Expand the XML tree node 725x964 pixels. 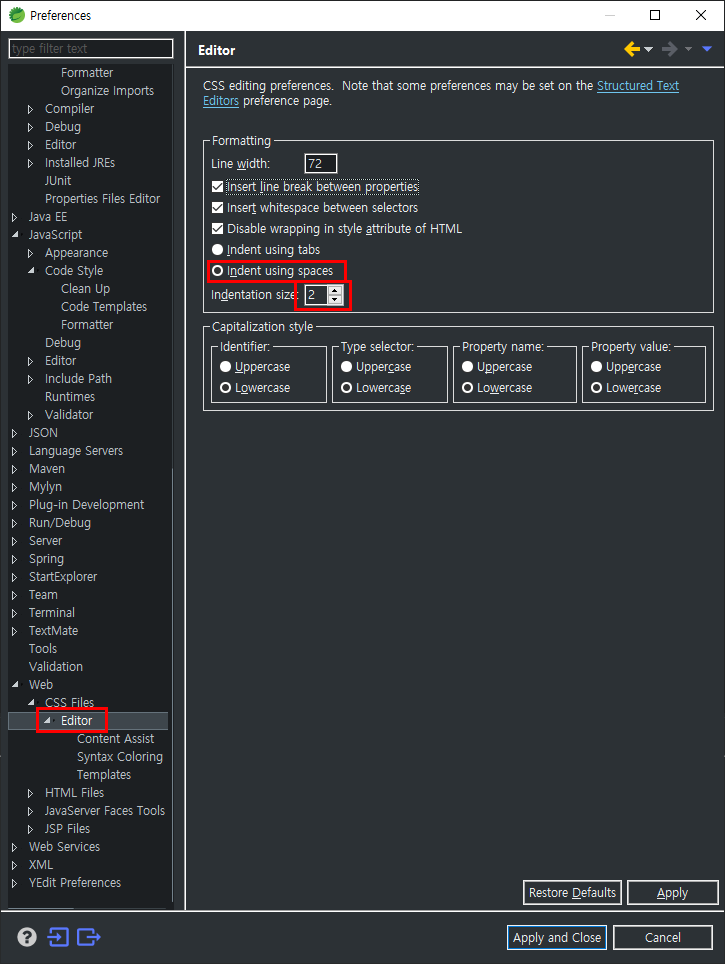click(x=15, y=865)
